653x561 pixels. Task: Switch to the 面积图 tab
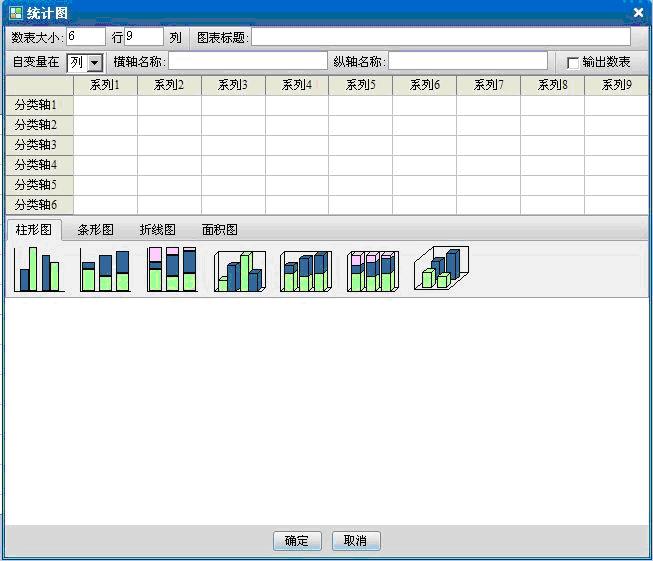[x=219, y=229]
